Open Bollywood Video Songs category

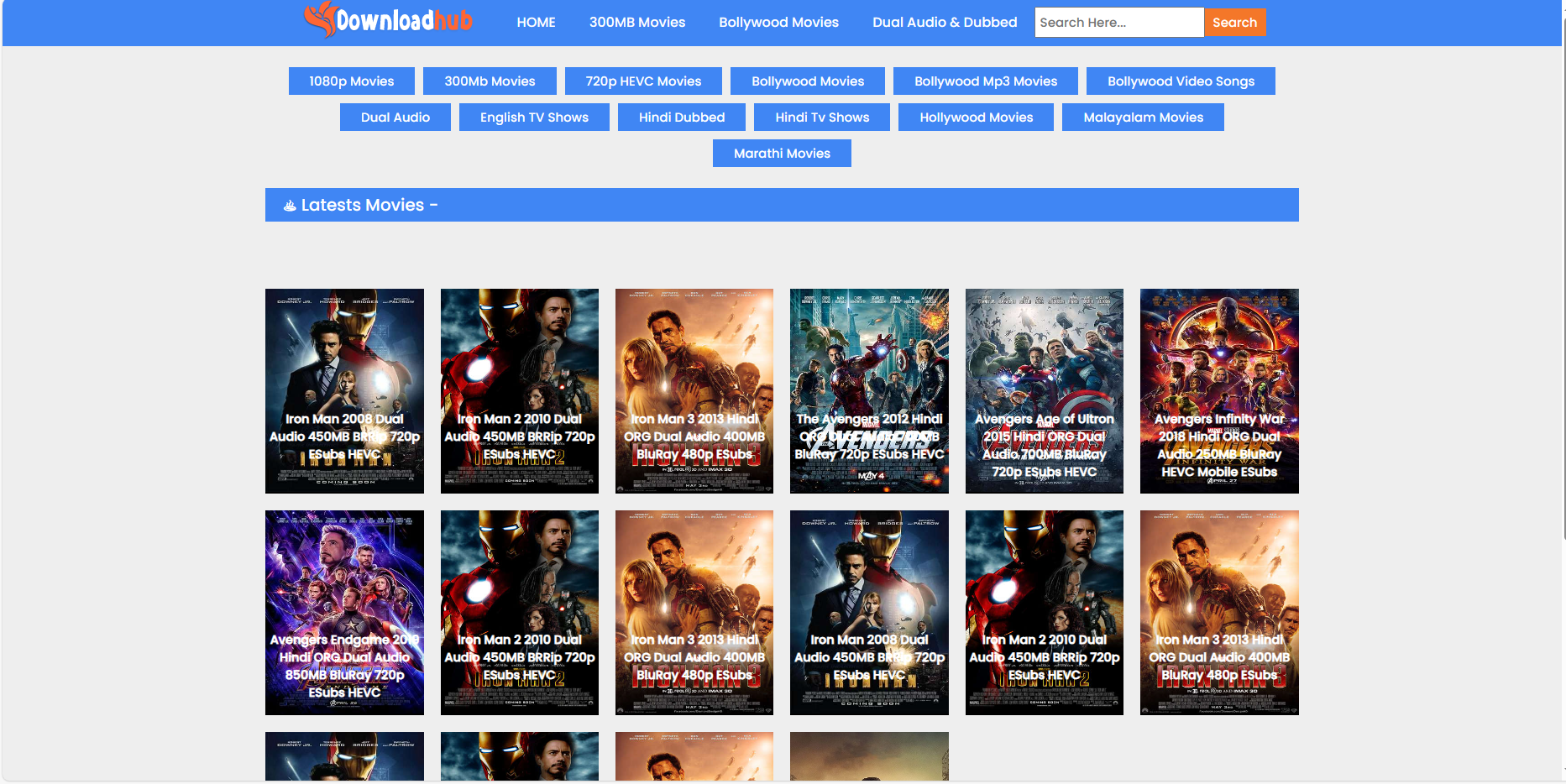point(1180,81)
